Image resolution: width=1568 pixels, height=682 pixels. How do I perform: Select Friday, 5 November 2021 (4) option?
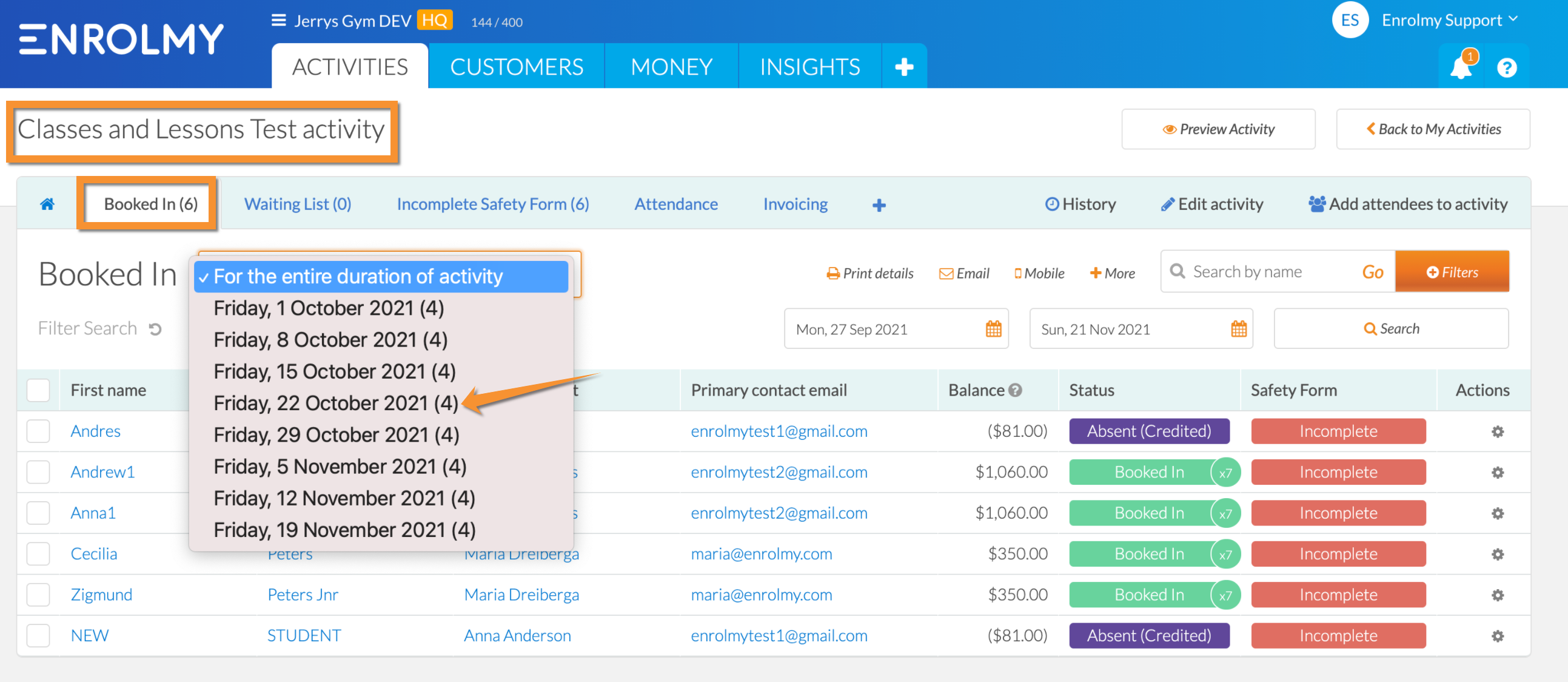pos(381,467)
